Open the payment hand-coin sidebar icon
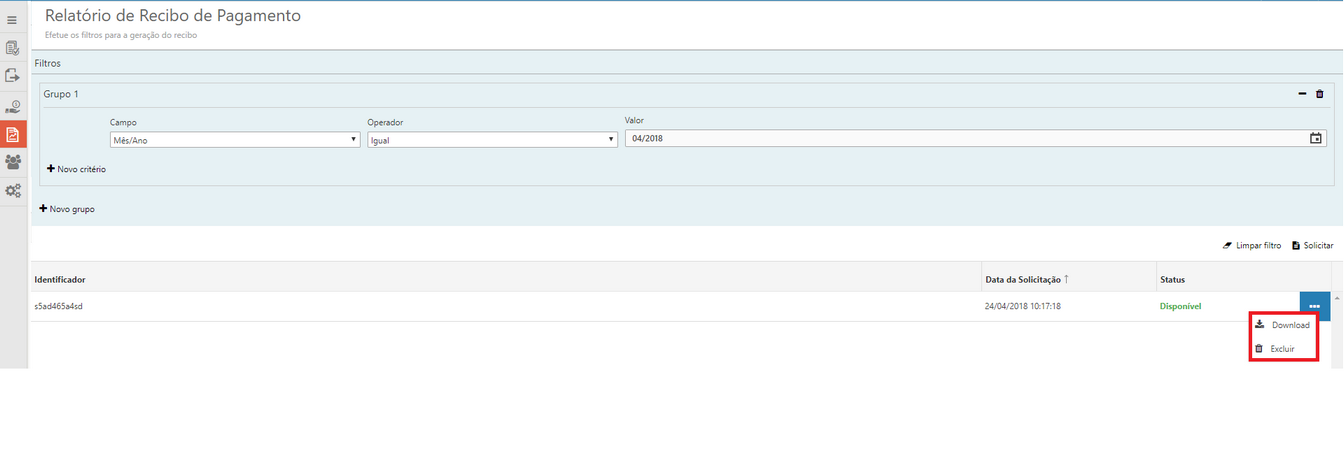 tap(12, 106)
